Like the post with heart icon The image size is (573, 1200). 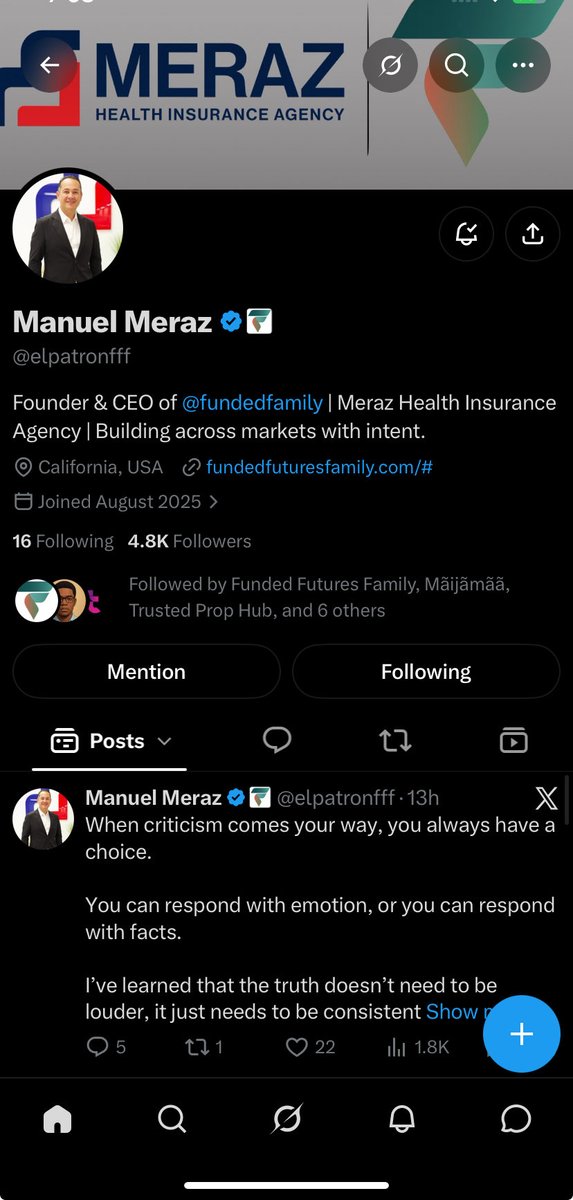coord(296,1047)
